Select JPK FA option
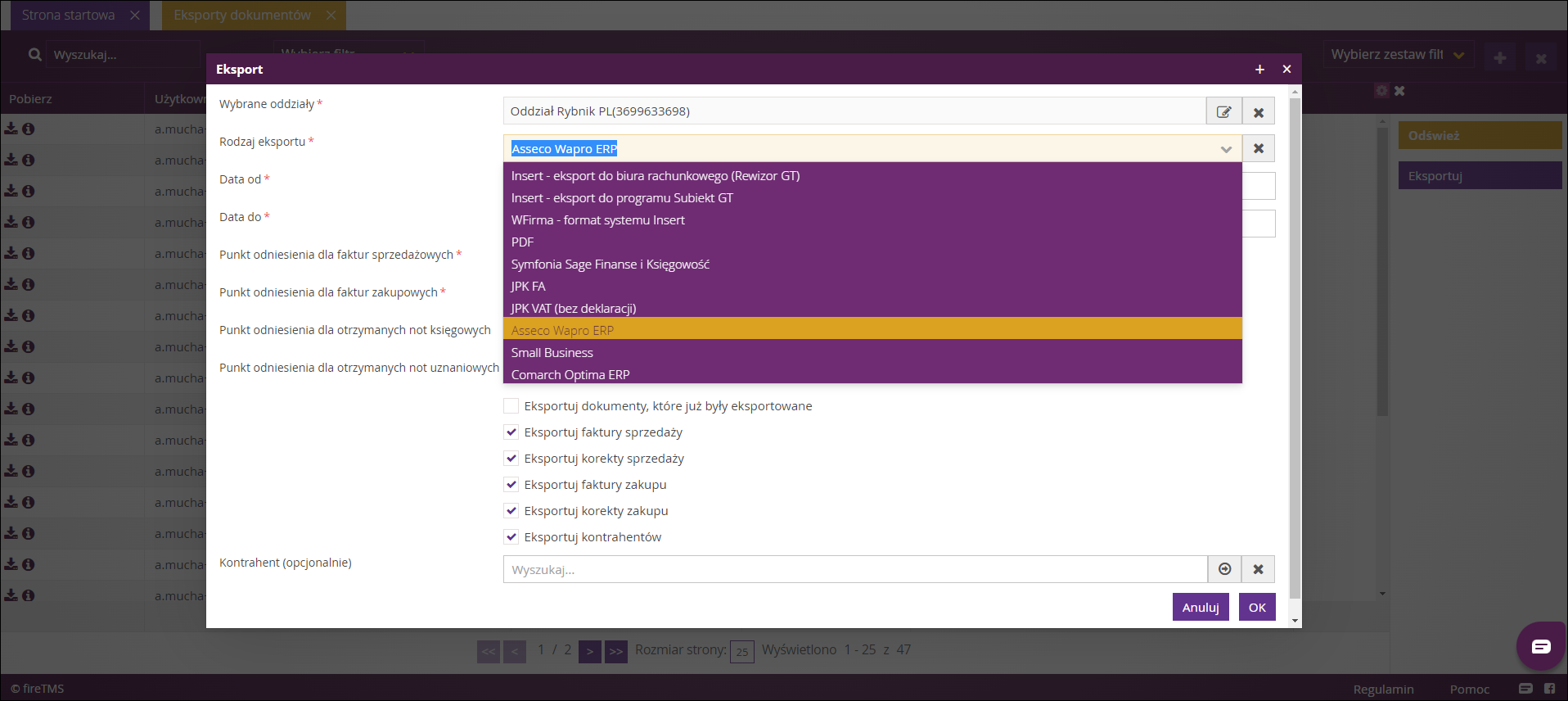This screenshot has width=1568, height=701. (872, 286)
